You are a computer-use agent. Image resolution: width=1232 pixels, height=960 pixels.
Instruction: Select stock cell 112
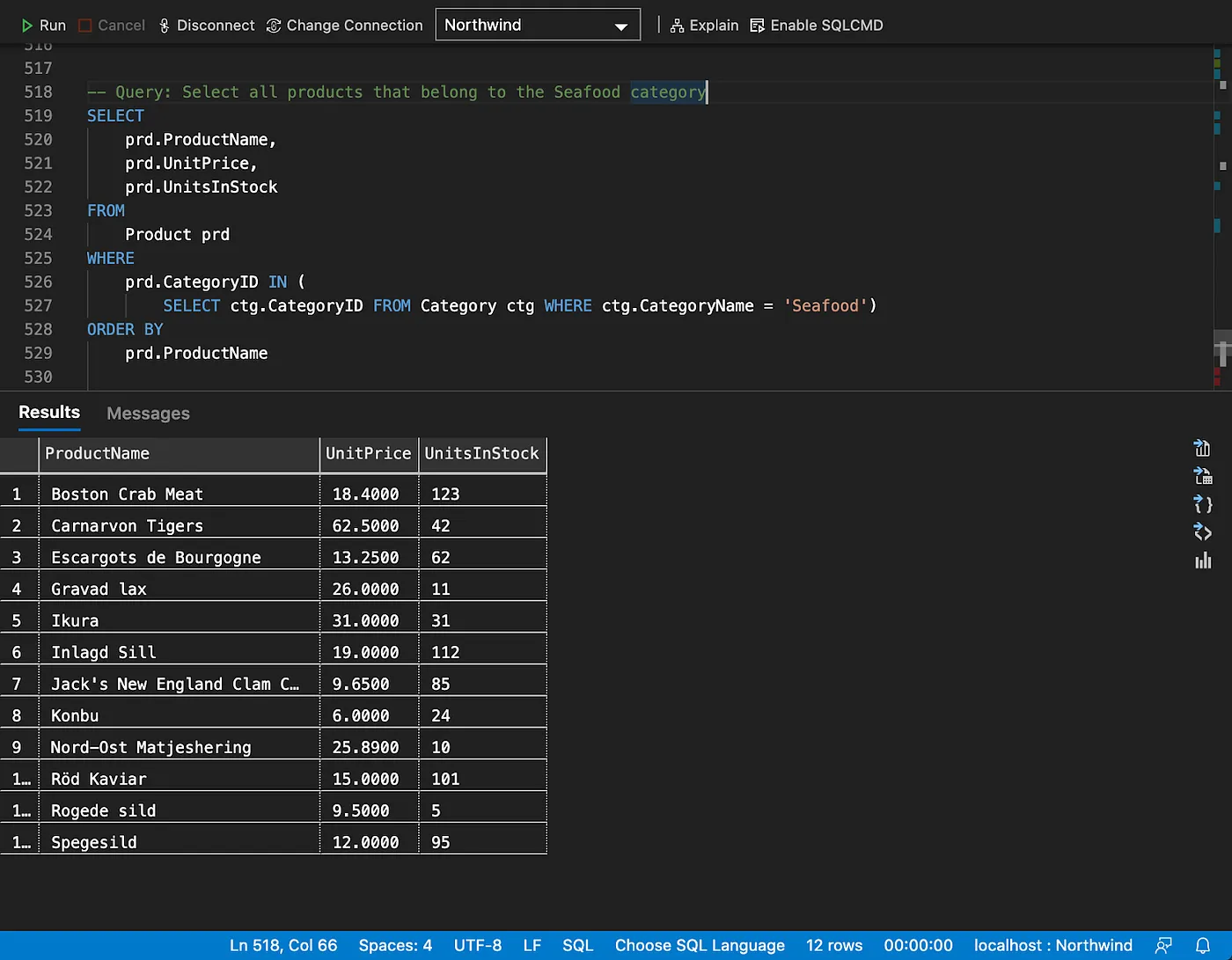click(482, 652)
